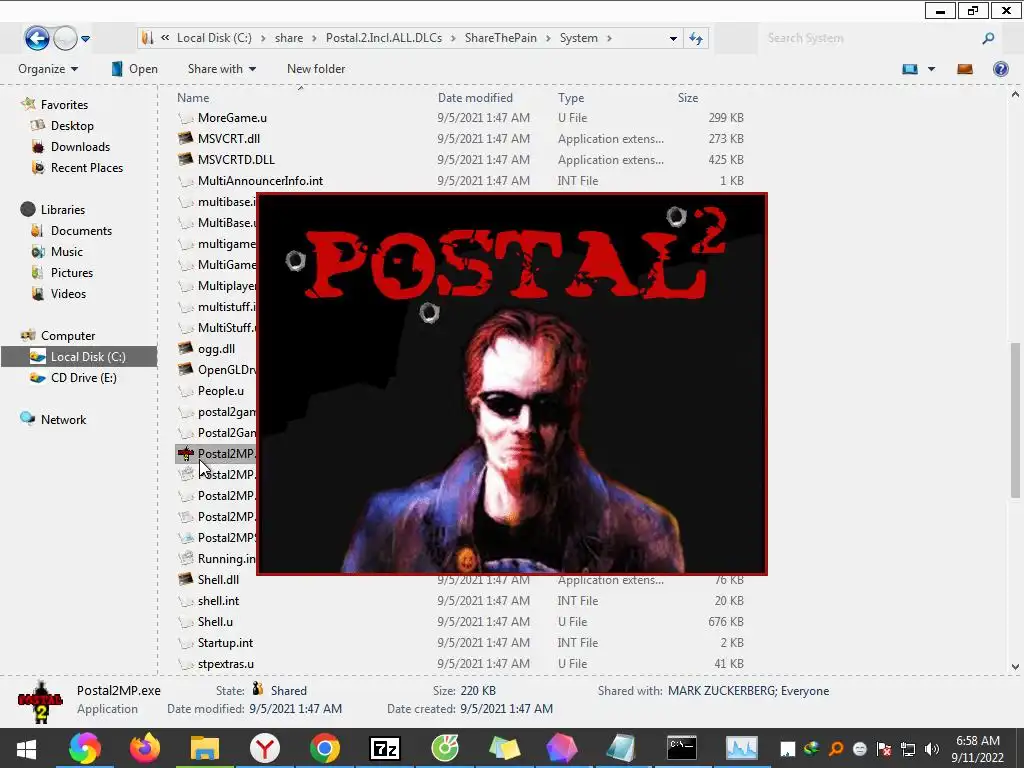Click the Refresh button beside address bar
The image size is (1024, 768).
click(x=696, y=39)
